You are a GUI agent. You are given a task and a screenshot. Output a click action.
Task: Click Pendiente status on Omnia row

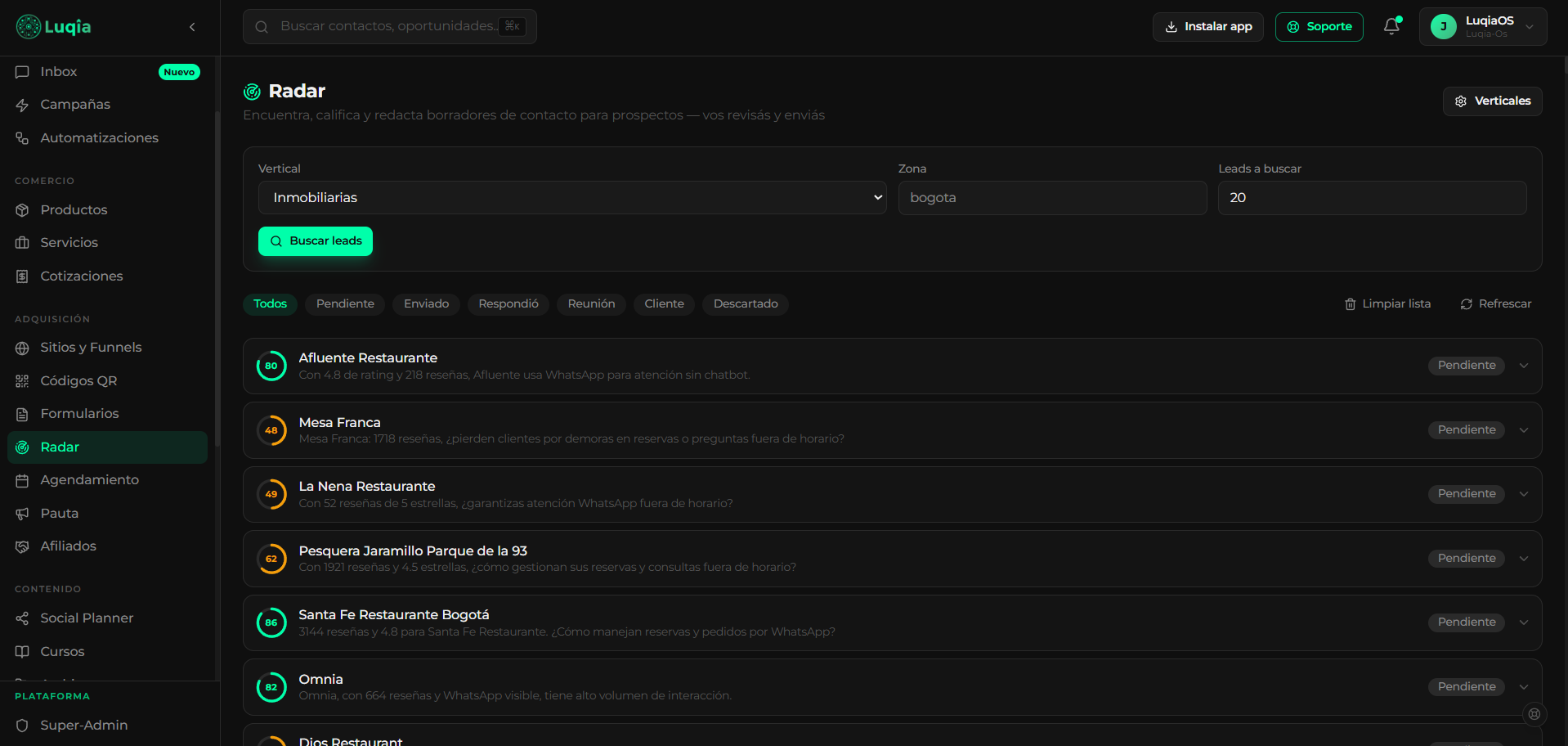(x=1467, y=687)
